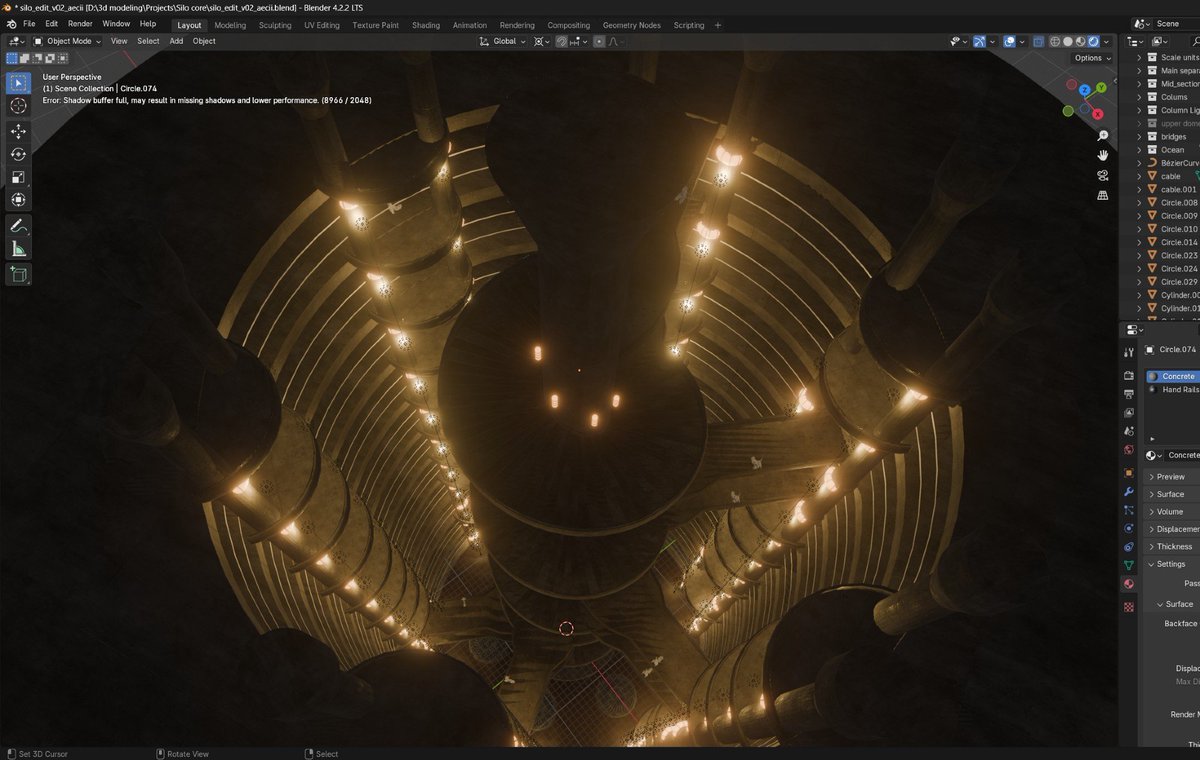Open the Object Data properties tab
Viewport: 1200px width, 760px height.
tap(1129, 565)
